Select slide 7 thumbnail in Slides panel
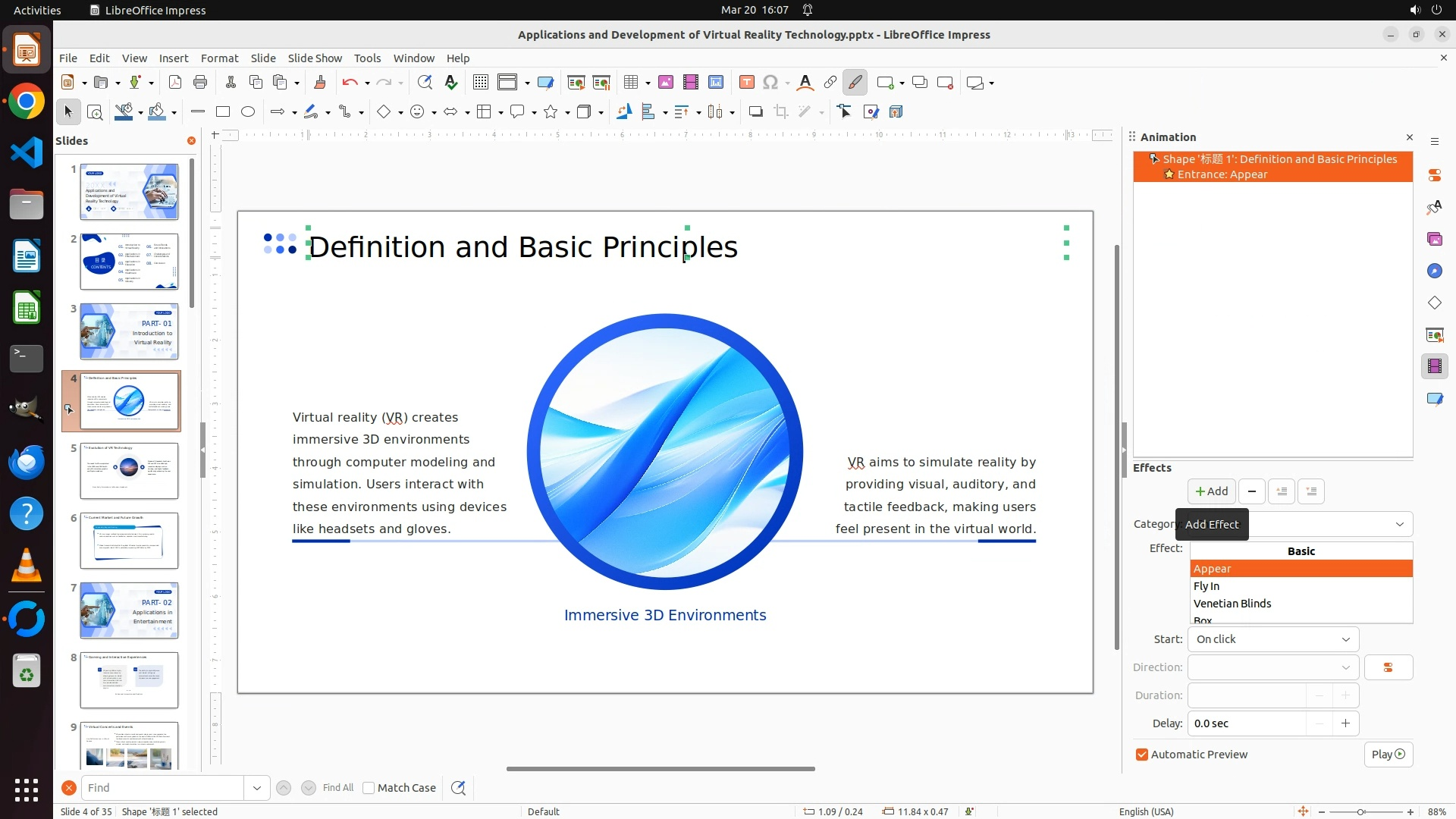This screenshot has height=819, width=1456. point(129,610)
